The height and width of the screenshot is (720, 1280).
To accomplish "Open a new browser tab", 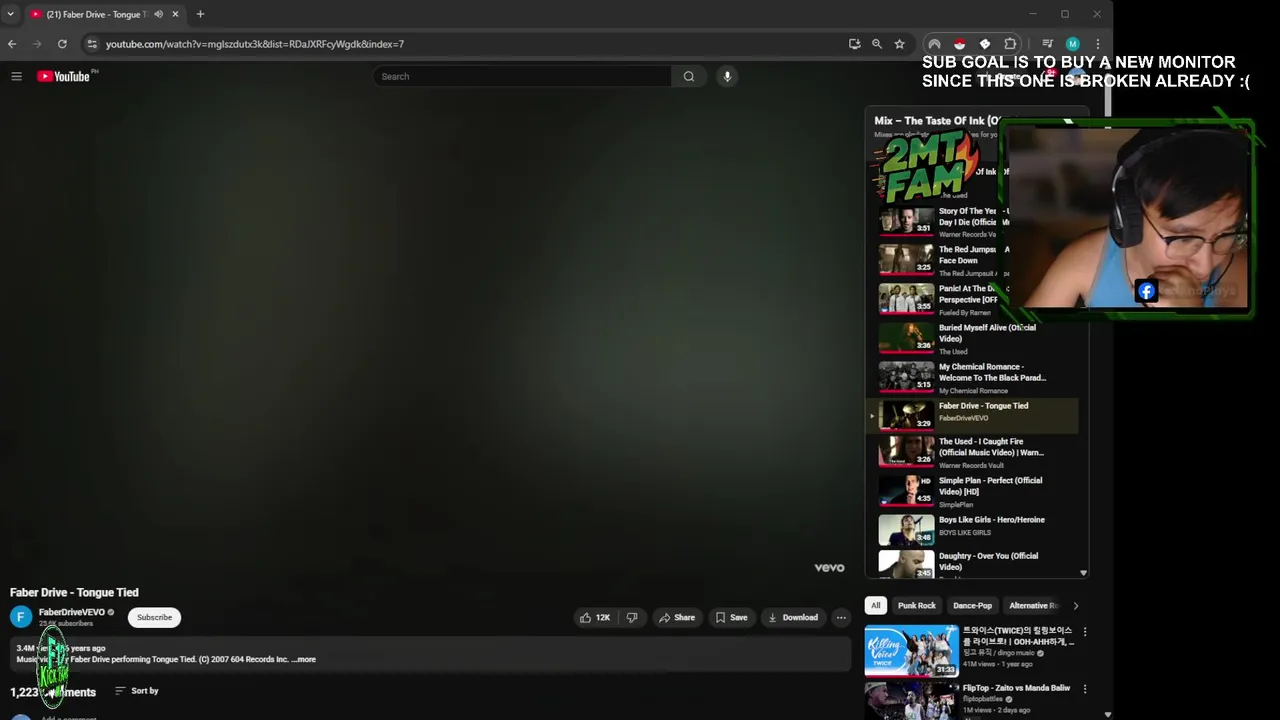I will click(x=200, y=14).
